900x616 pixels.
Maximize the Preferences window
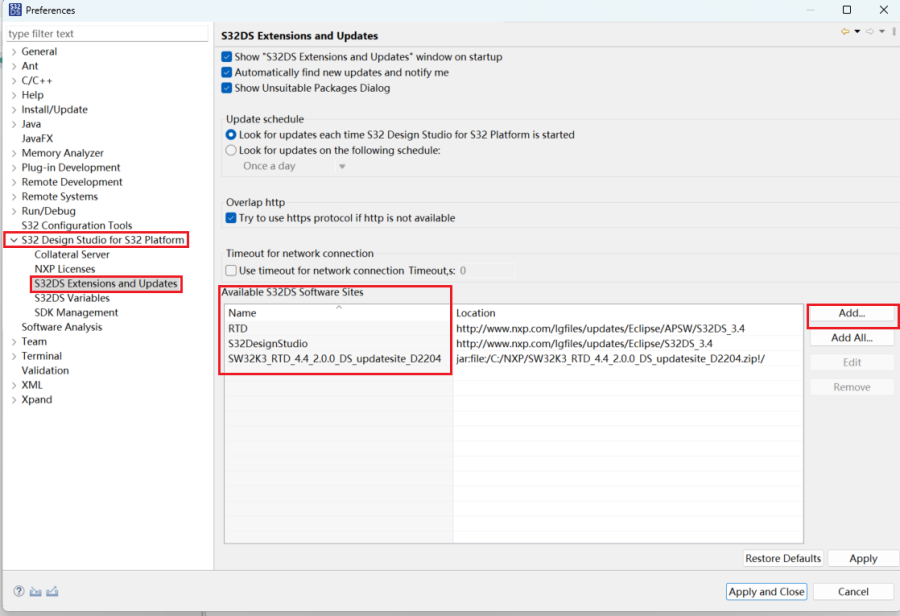(x=847, y=10)
